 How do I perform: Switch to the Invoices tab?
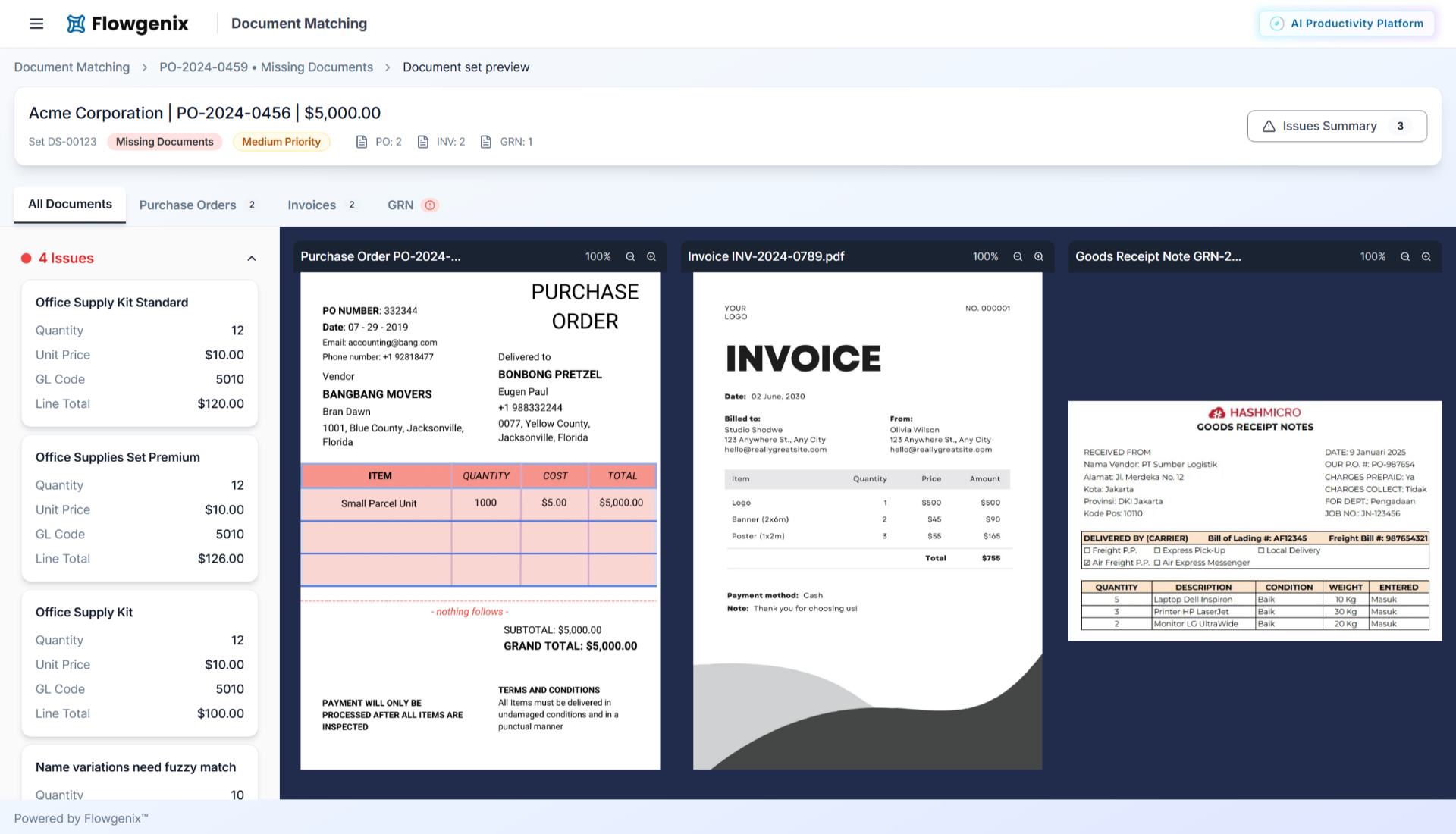coord(322,205)
